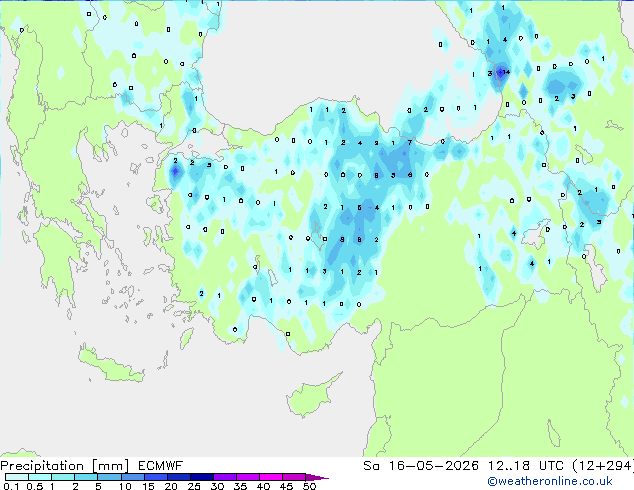The height and width of the screenshot is (490, 634).
Task: Select the 15–20 mm legend swatch
Action: [x=155, y=477]
